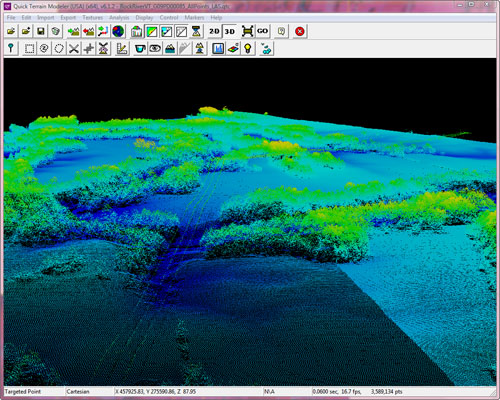Select the Z selection circle tool
Viewport: 500px width, 400px height.
click(x=44, y=49)
